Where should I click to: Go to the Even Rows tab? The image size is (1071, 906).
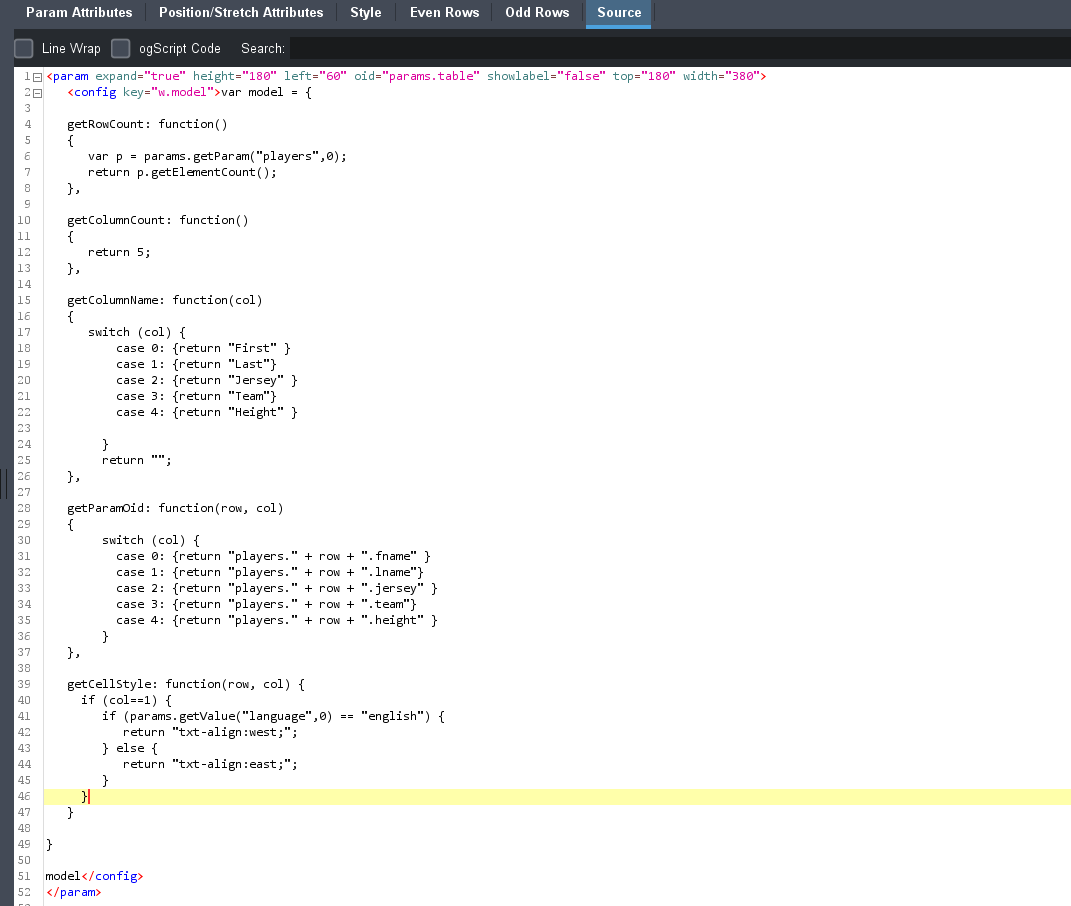pyautogui.click(x=444, y=13)
